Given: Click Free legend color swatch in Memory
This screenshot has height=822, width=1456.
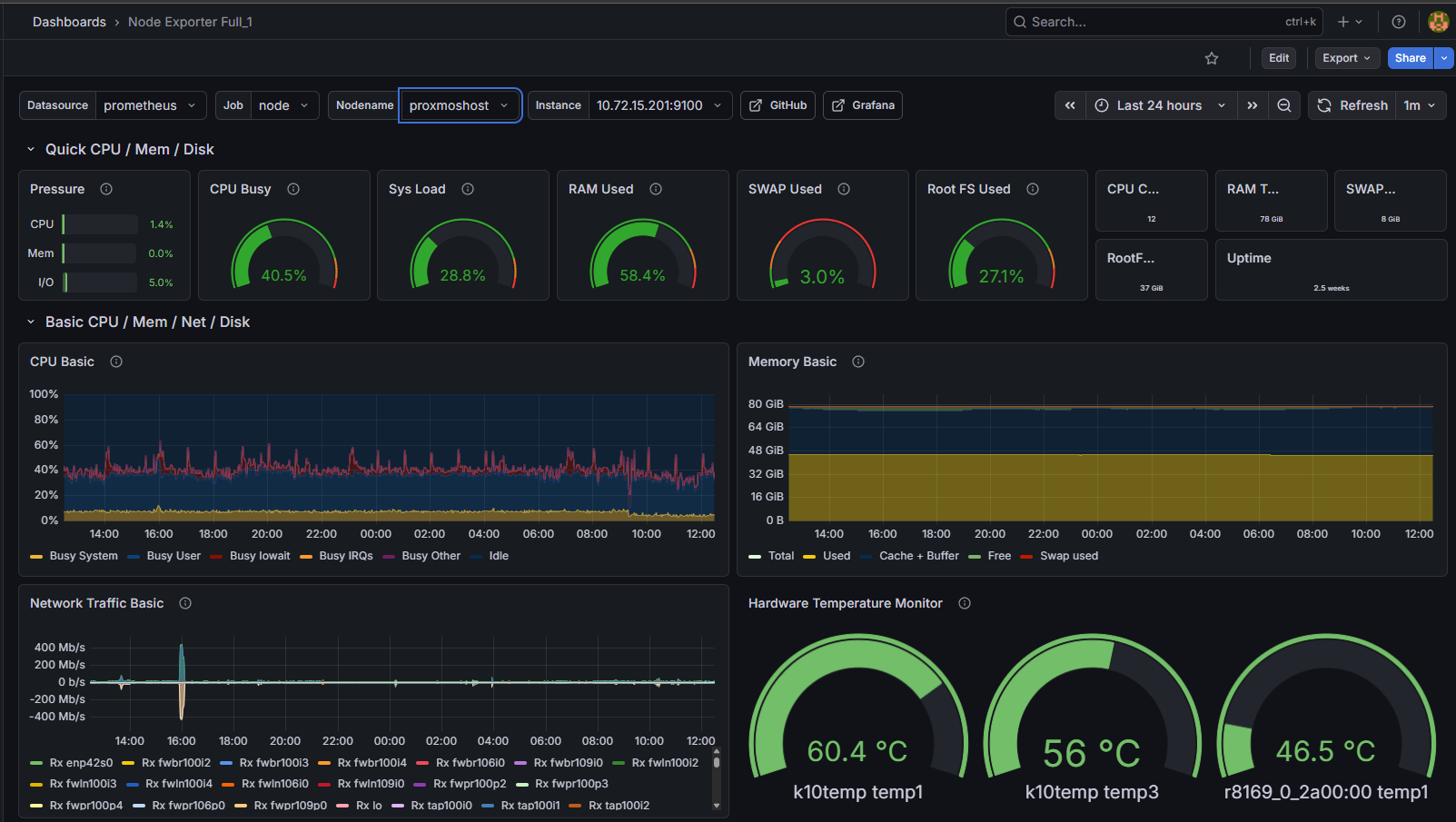Looking at the screenshot, I should (975, 557).
